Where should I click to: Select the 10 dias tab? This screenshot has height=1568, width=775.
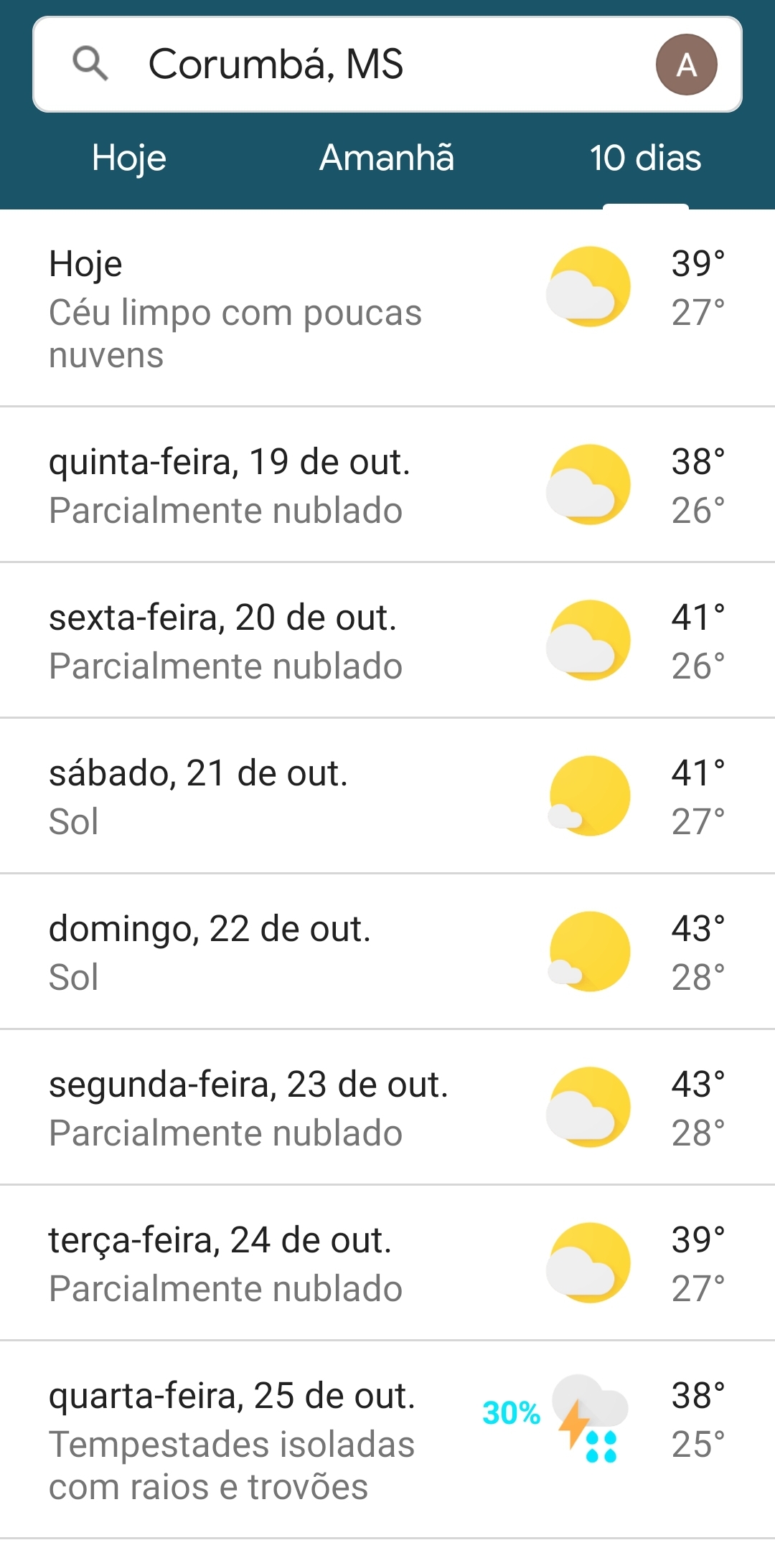(x=645, y=158)
